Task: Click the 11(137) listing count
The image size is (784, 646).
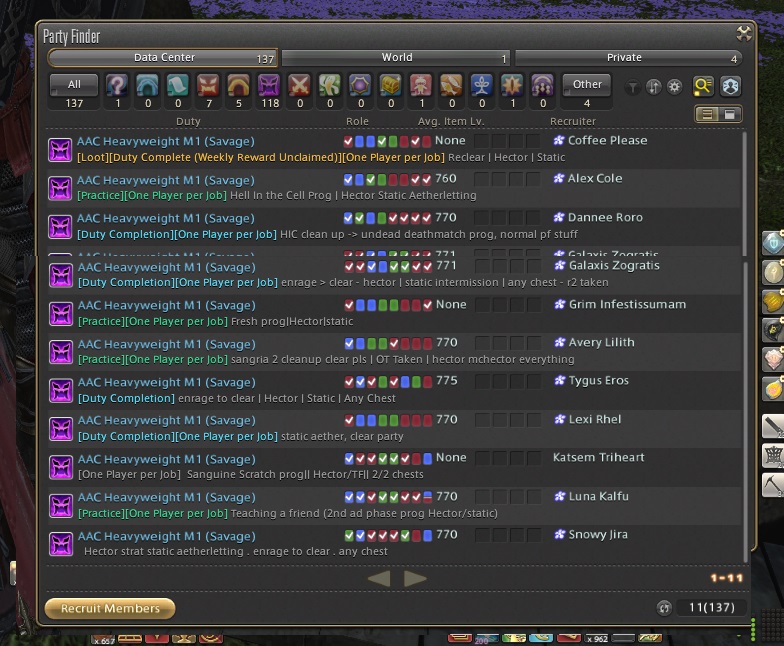Action: point(712,608)
